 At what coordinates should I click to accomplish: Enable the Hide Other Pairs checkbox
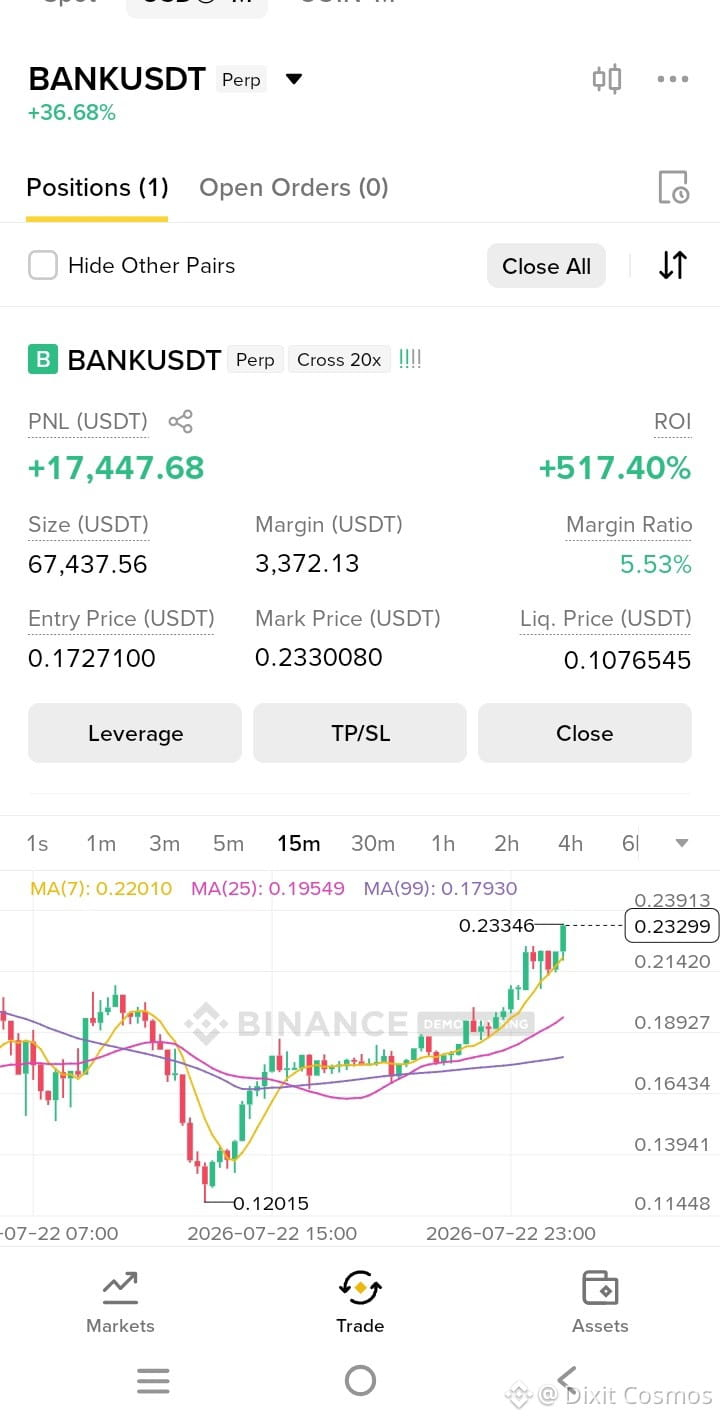pos(43,265)
